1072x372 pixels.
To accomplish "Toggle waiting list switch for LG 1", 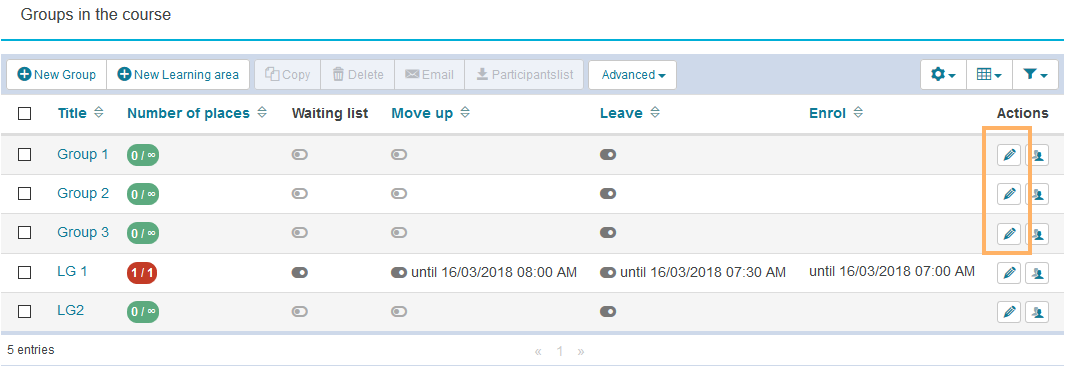I will [299, 272].
